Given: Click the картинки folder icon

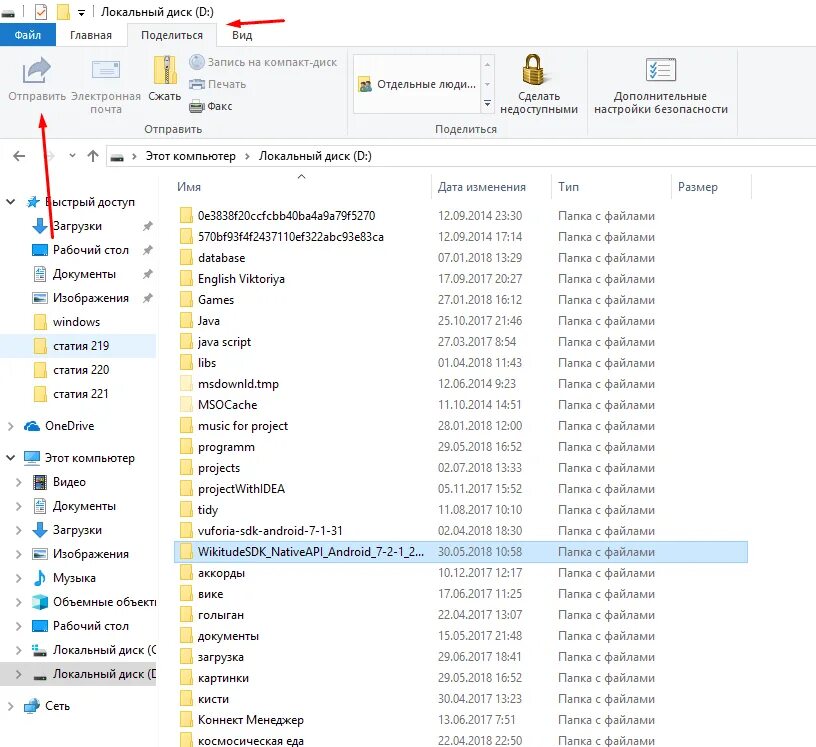Looking at the screenshot, I should (186, 678).
